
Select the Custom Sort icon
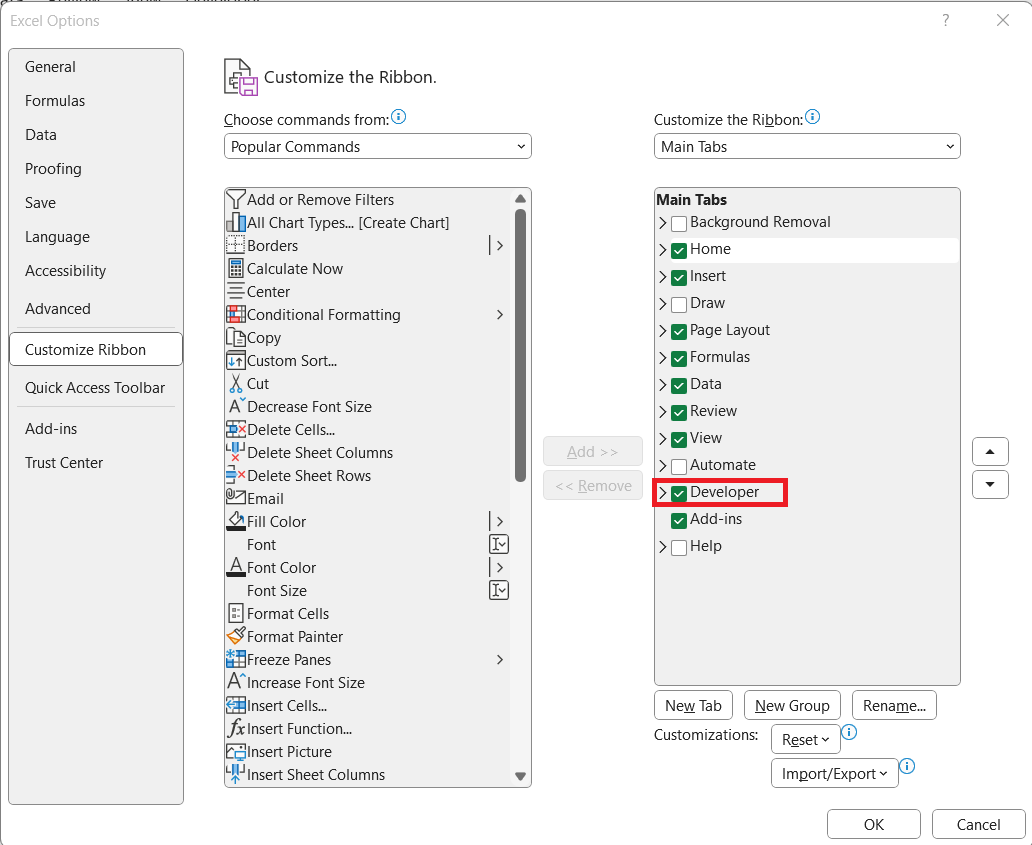[236, 361]
